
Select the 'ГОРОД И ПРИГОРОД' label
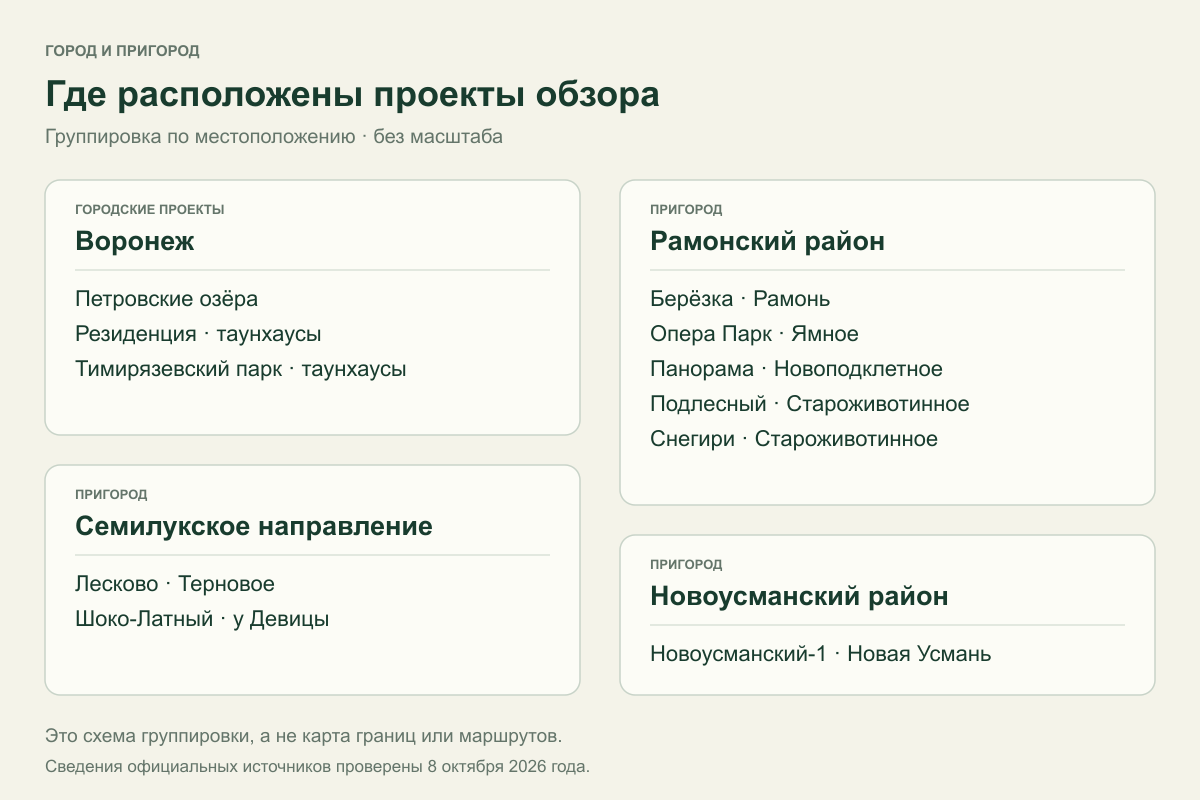122,50
